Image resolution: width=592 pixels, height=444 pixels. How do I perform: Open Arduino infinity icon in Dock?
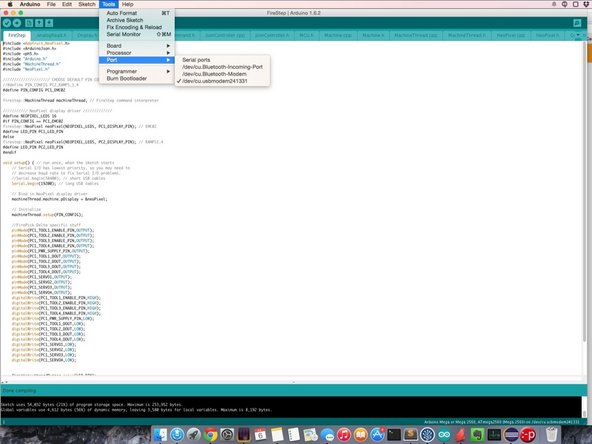(x=444, y=435)
